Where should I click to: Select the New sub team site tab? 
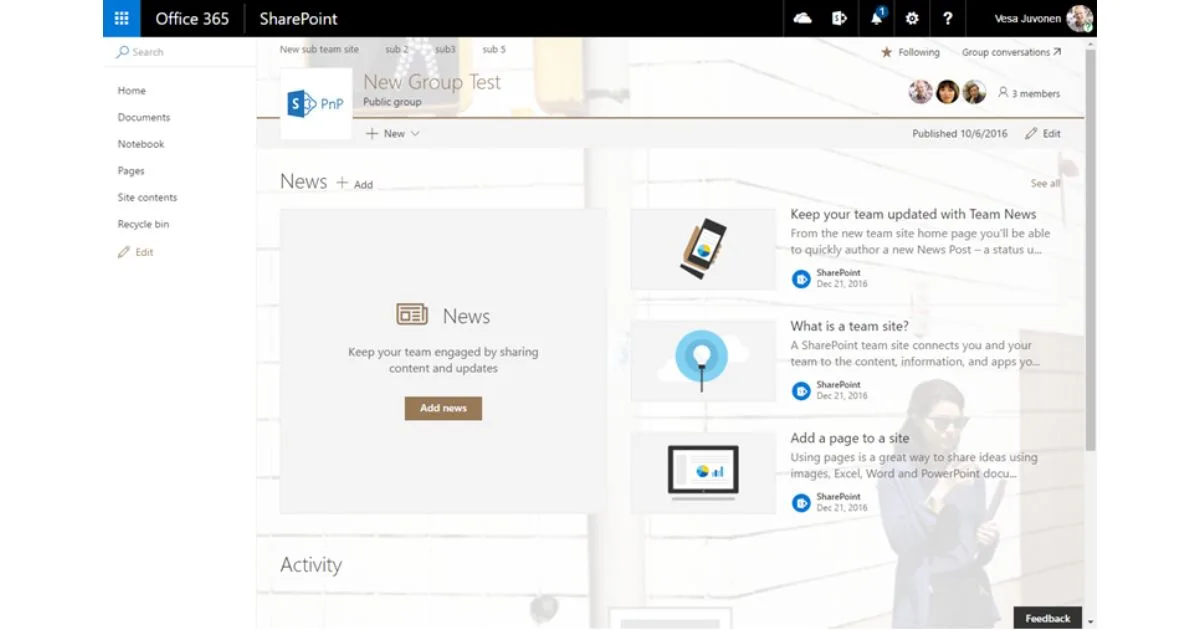pyautogui.click(x=319, y=49)
